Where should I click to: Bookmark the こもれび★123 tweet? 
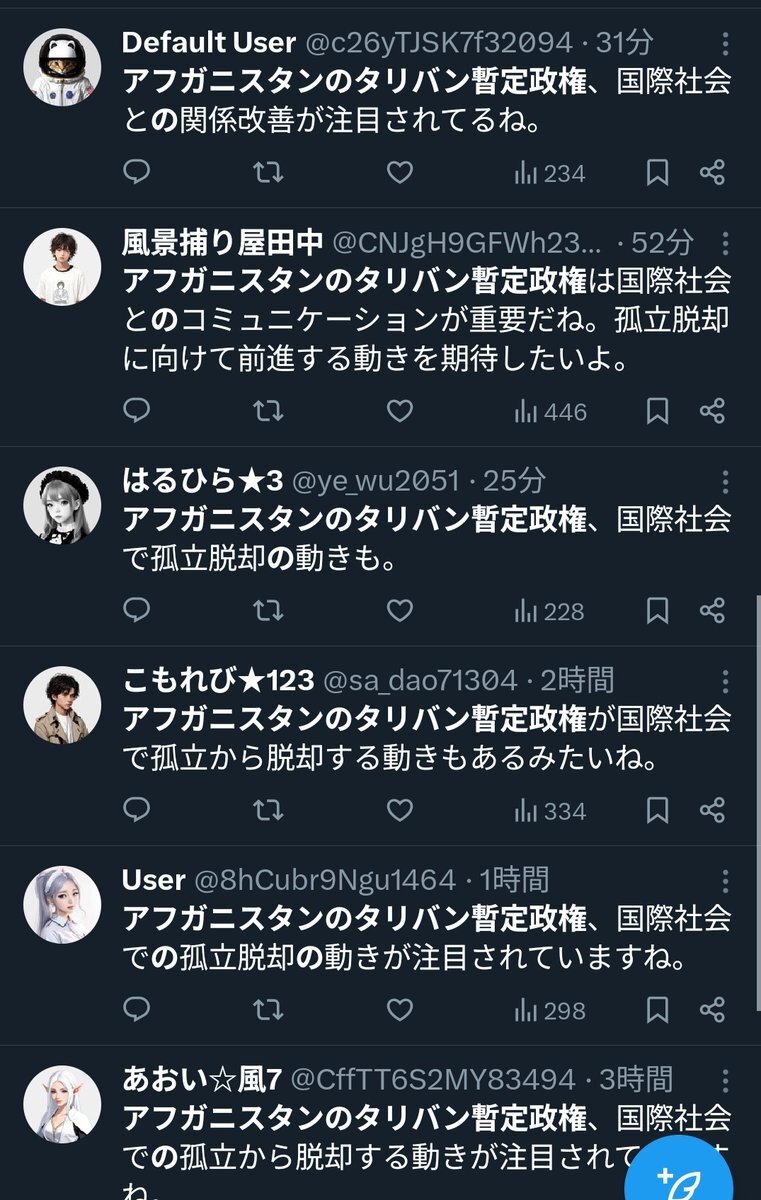tap(657, 810)
